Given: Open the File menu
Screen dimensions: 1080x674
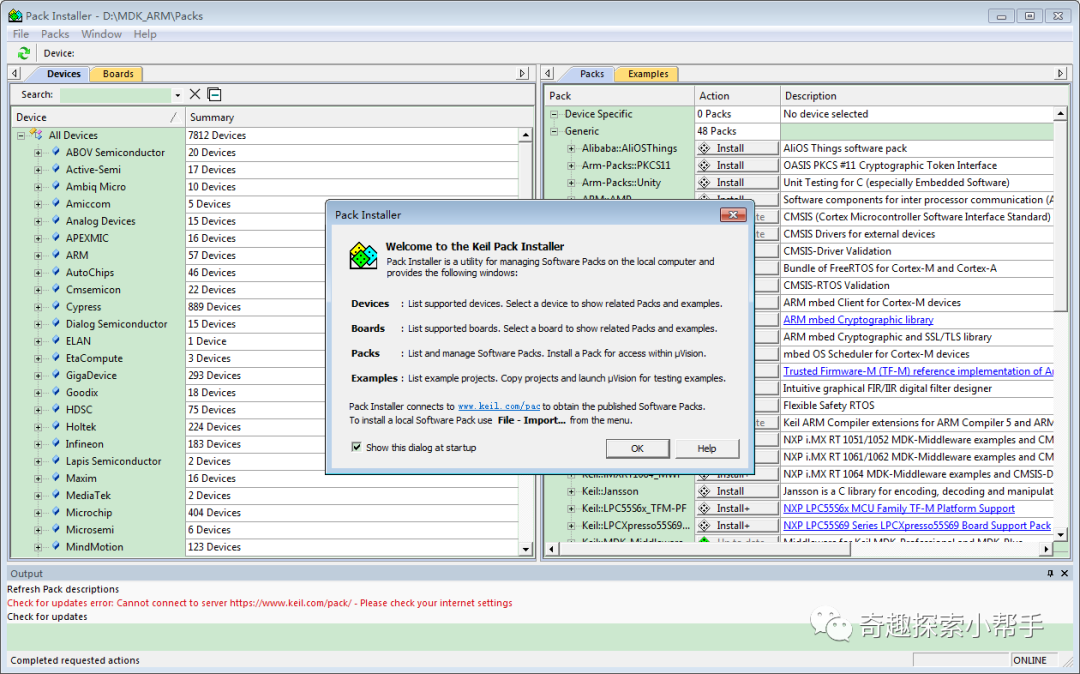Looking at the screenshot, I should (21, 34).
